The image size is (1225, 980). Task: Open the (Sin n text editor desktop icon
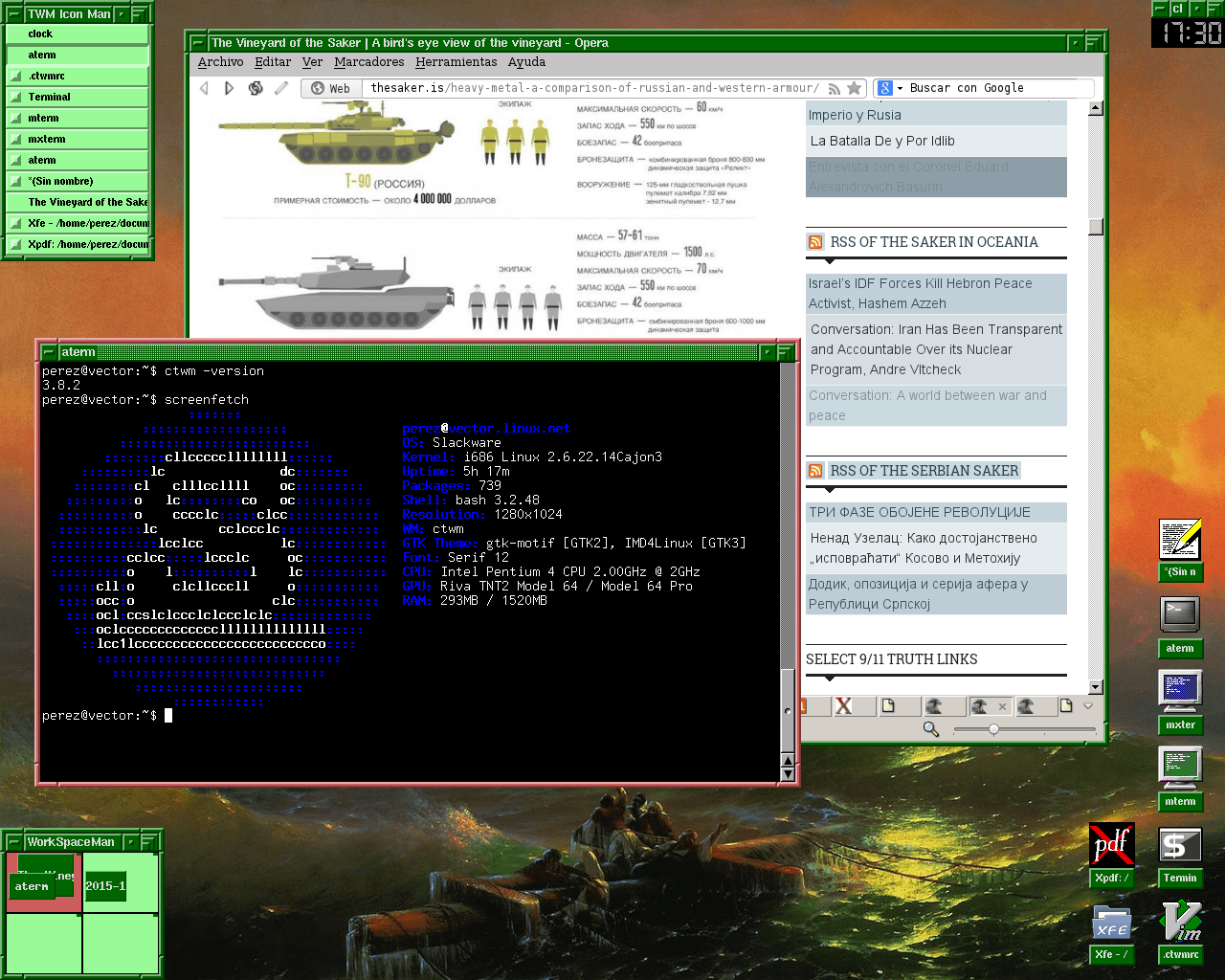1180,550
